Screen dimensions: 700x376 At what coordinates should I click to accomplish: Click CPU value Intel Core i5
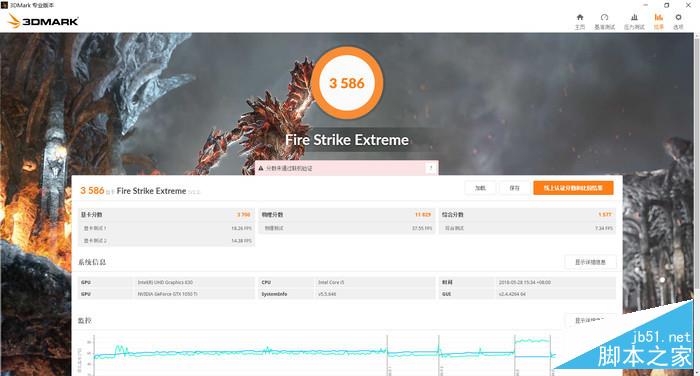pyautogui.click(x=331, y=283)
